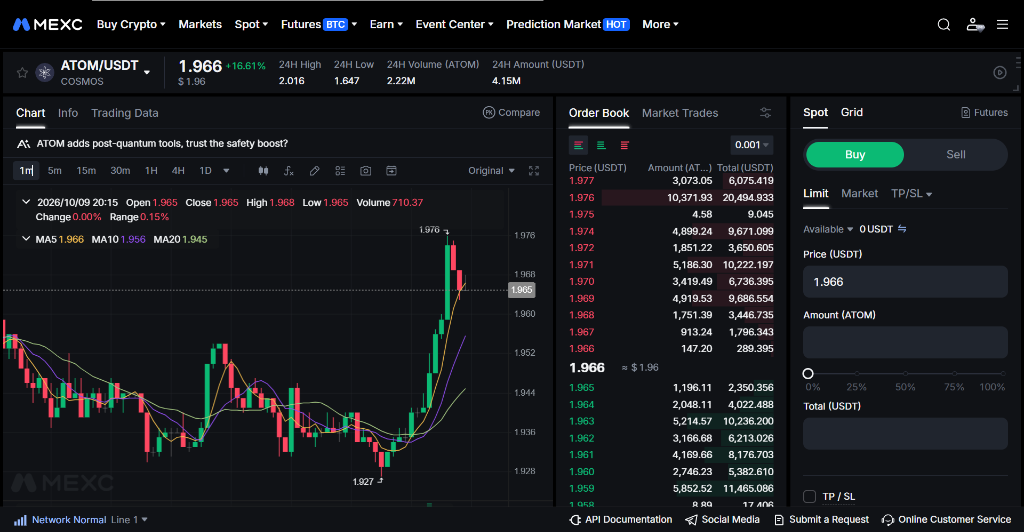Open Futures shortcut in trade panel
Screen dimensions: 1024x532
pyautogui.click(x=984, y=113)
